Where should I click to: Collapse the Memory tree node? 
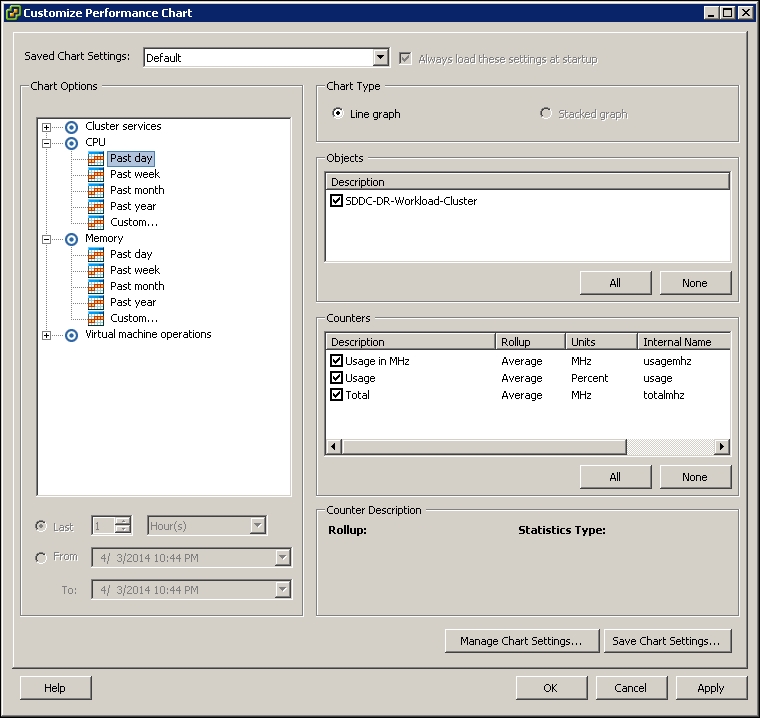47,239
